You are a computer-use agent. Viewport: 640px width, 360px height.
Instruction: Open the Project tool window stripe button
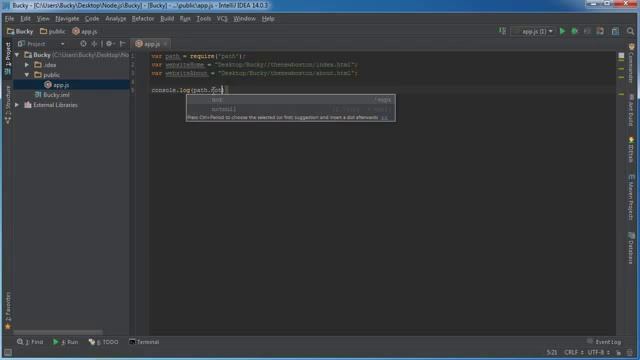[8, 58]
